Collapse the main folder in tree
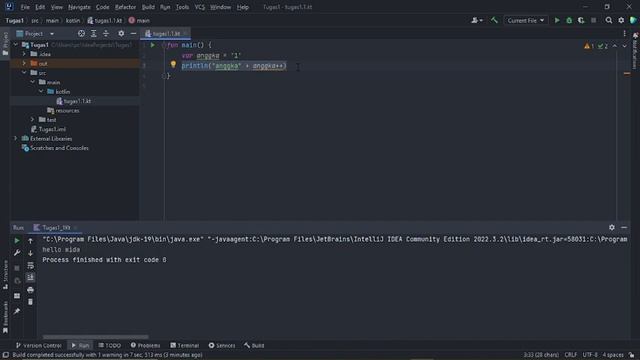 pyautogui.click(x=33, y=82)
